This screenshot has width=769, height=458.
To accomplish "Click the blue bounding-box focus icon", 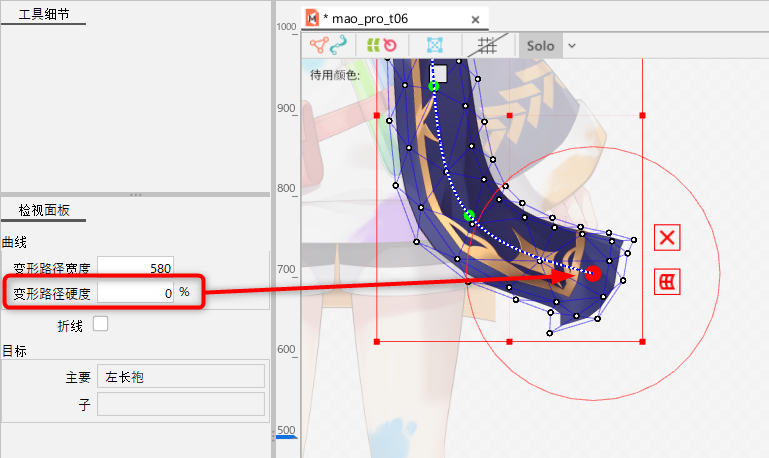I will point(434,45).
